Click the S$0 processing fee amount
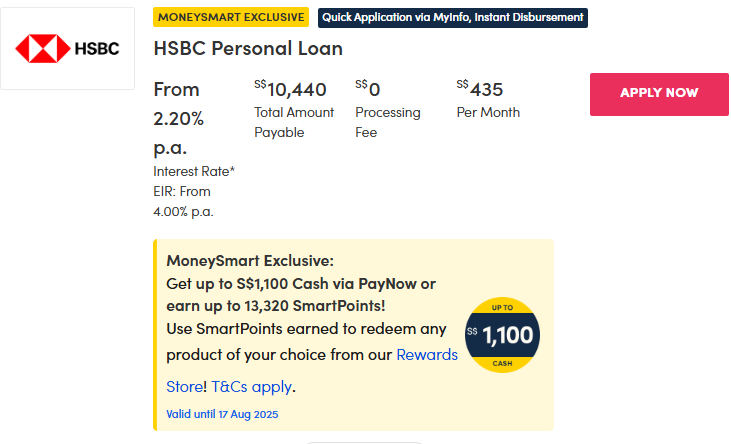 point(368,90)
